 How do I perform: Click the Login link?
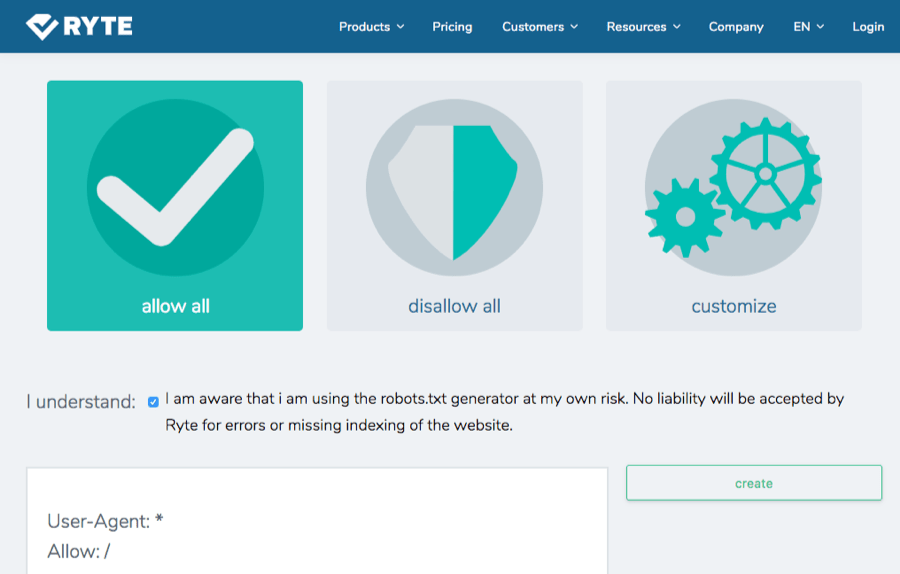click(867, 27)
